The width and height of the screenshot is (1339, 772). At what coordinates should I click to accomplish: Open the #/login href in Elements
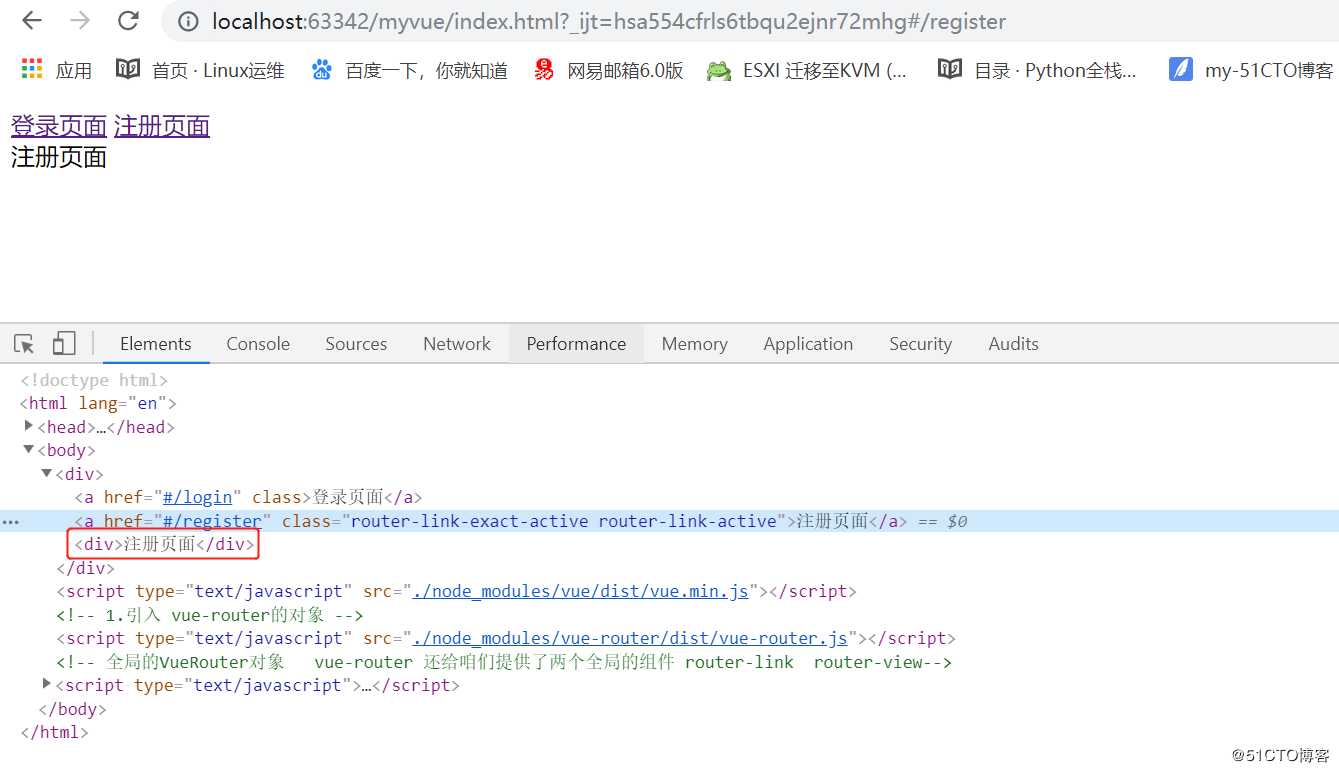(197, 497)
